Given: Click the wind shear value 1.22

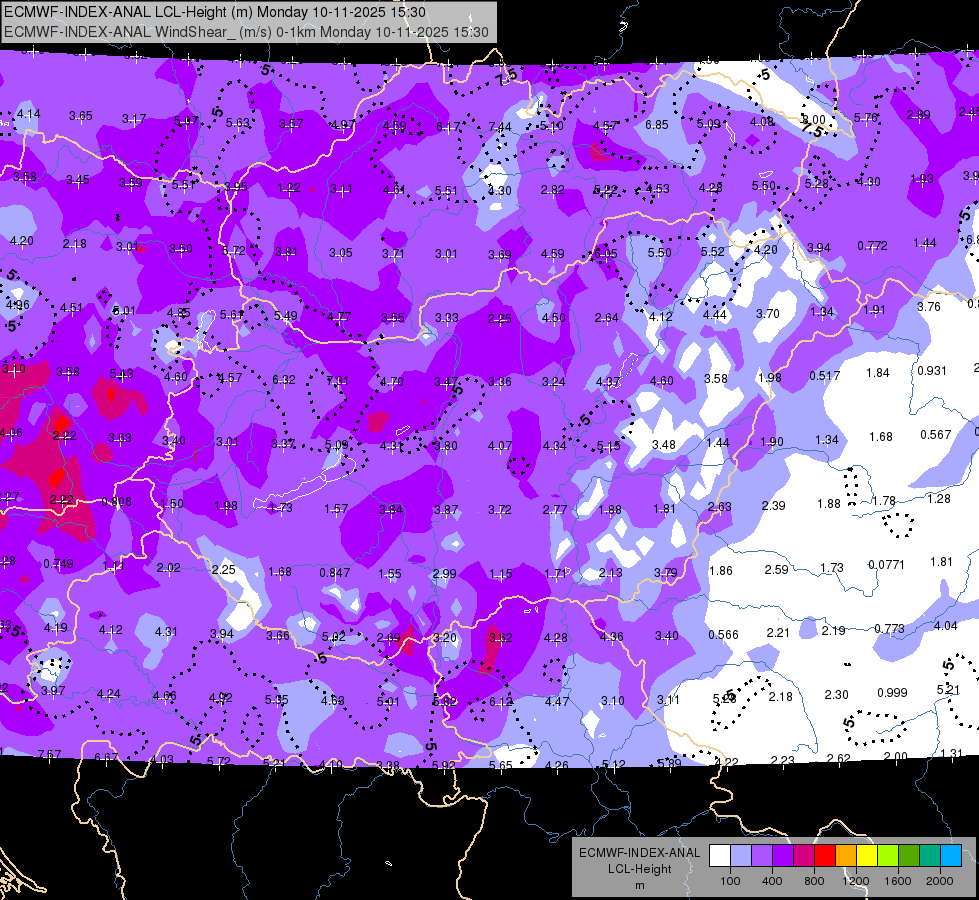Looking at the screenshot, I should [289, 187].
